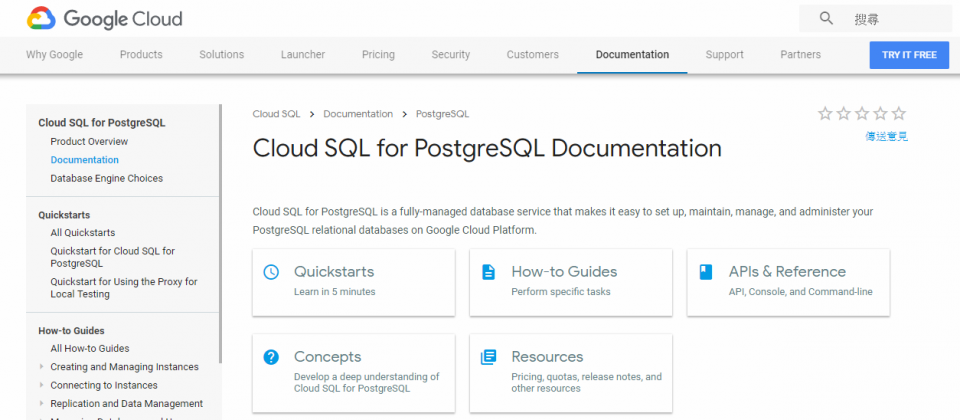Open Quickstart for Cloud SQL for PostgreSQL
Viewport: 960px width, 420px height.
(113, 257)
